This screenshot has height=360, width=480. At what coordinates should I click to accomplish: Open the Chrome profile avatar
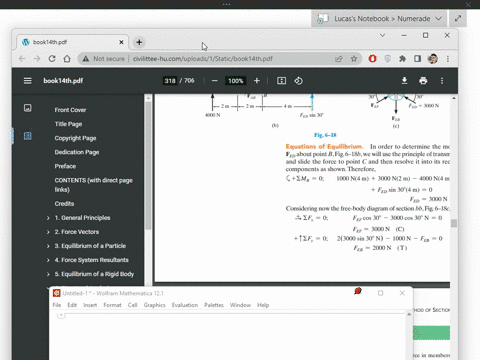[x=433, y=59]
